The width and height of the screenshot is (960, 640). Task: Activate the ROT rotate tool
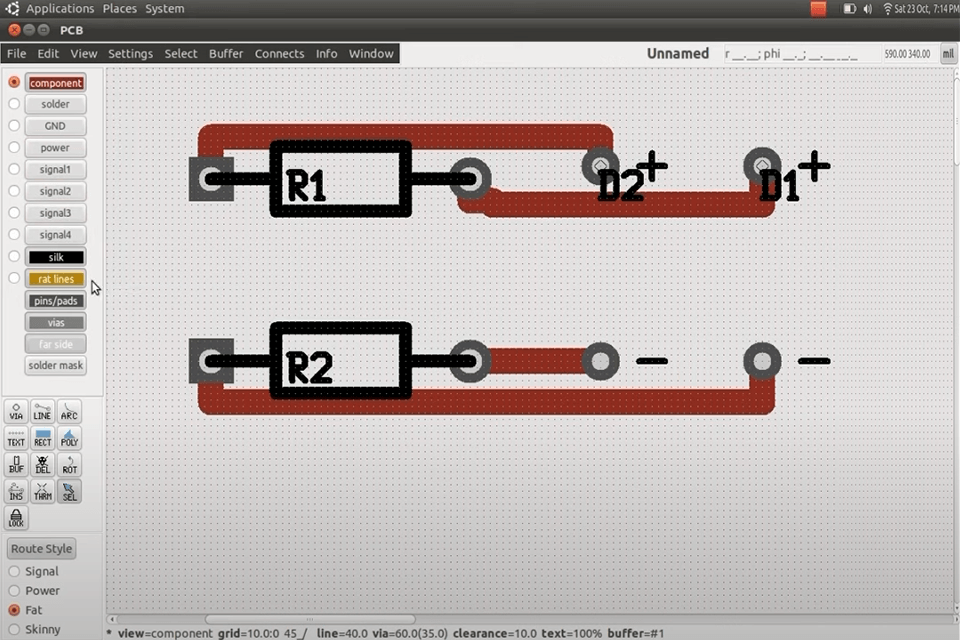point(69,465)
